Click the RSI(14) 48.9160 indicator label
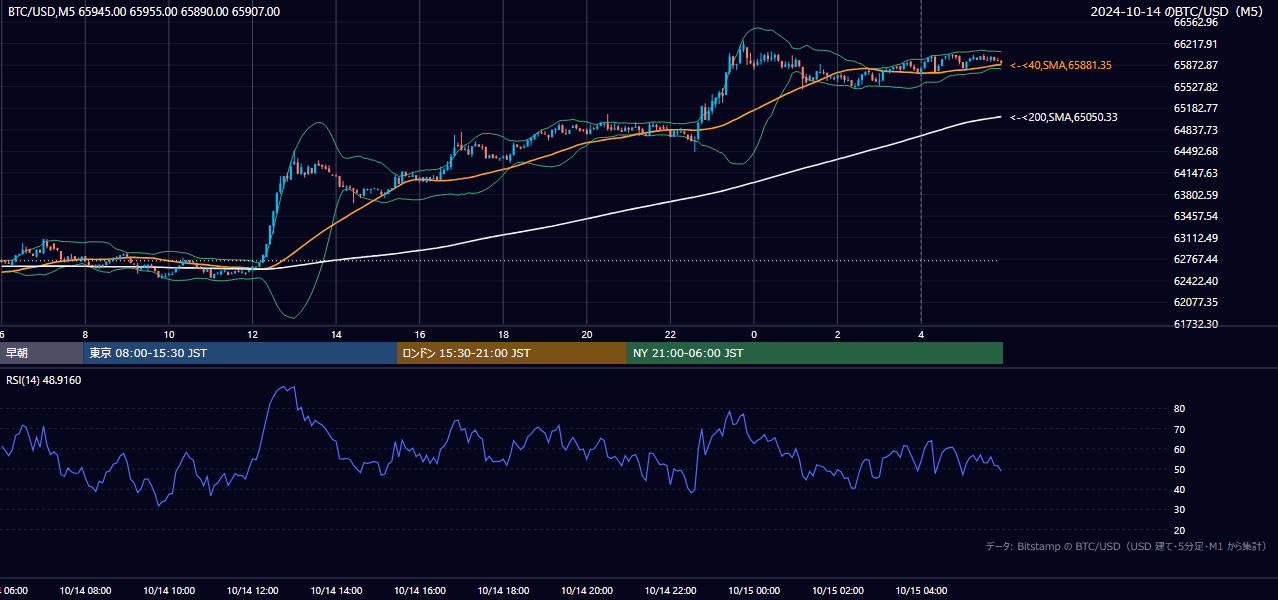This screenshot has height=600, width=1278. pos(44,380)
